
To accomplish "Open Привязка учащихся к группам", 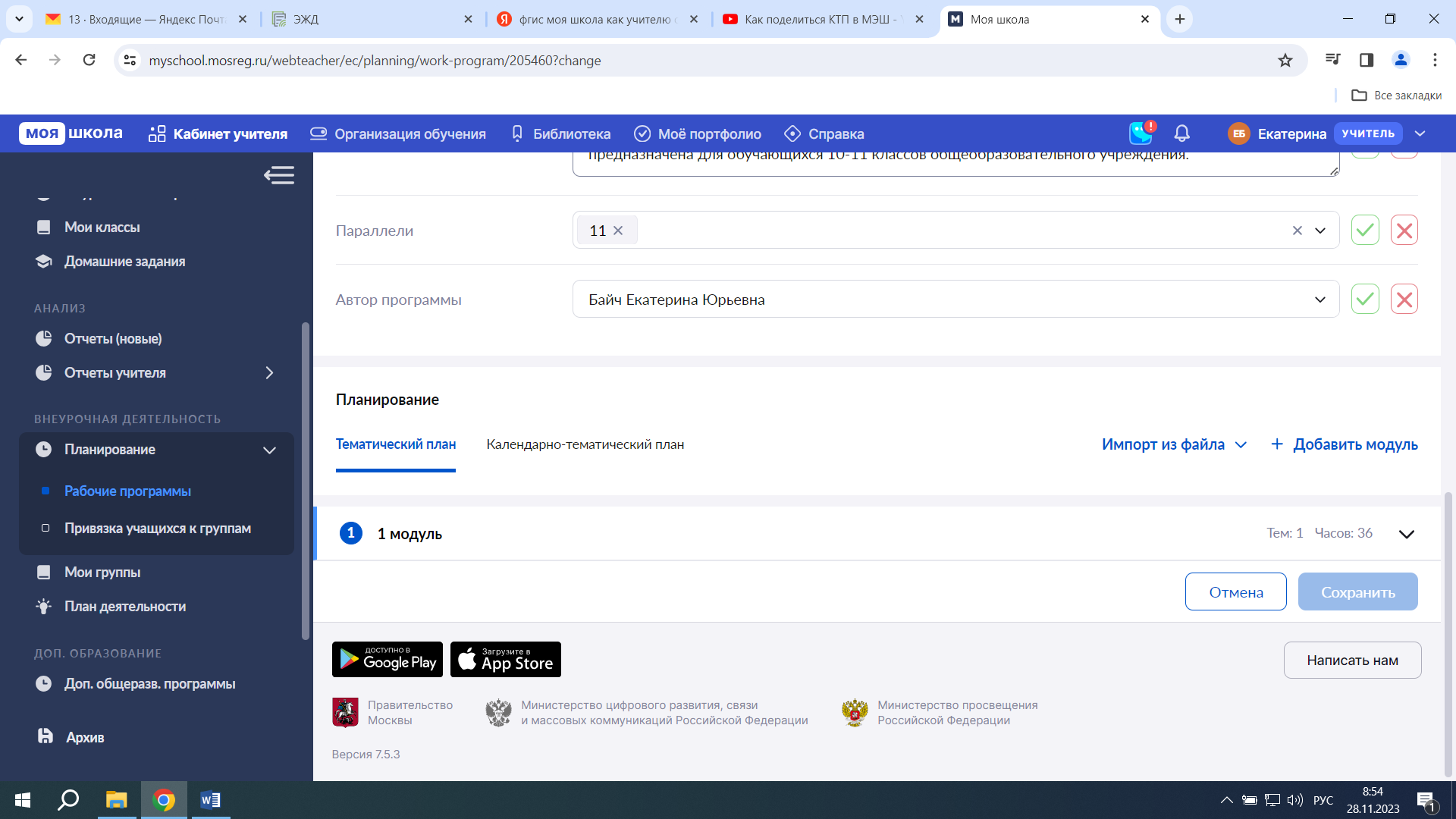I will click(x=157, y=528).
